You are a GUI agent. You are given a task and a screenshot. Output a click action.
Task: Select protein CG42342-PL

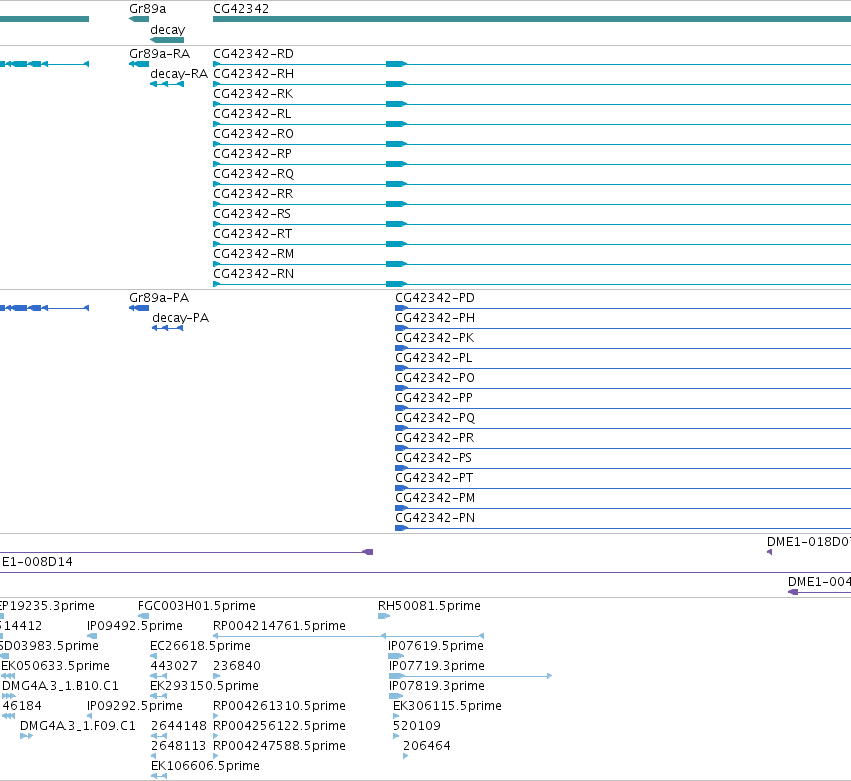coord(434,358)
